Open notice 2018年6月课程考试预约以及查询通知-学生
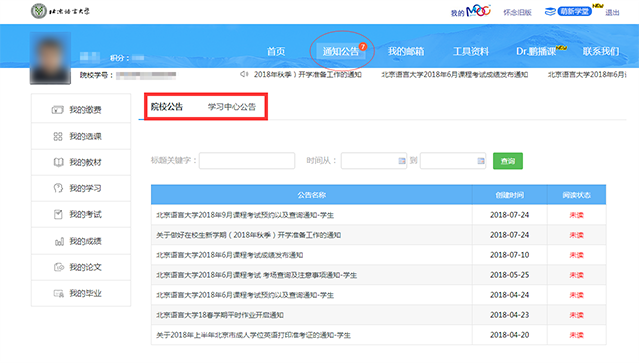Image resolution: width=639 pixels, height=363 pixels. click(x=245, y=295)
